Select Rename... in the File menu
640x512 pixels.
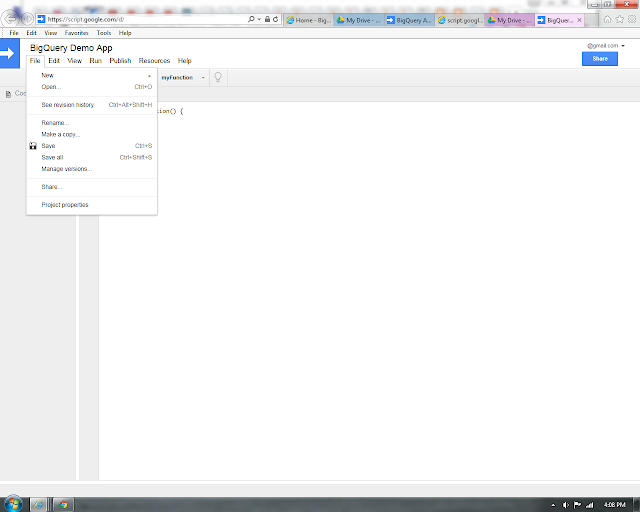92,123
